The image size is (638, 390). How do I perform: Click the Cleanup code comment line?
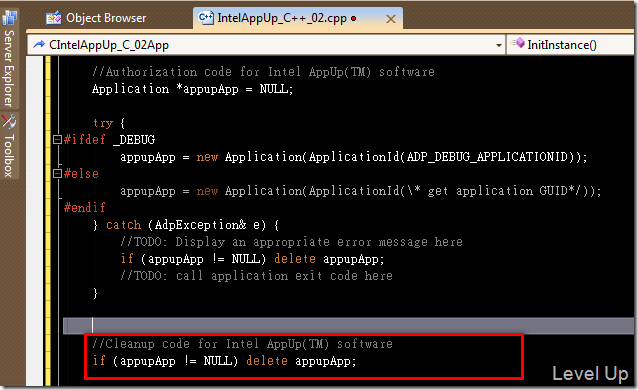[x=243, y=344]
